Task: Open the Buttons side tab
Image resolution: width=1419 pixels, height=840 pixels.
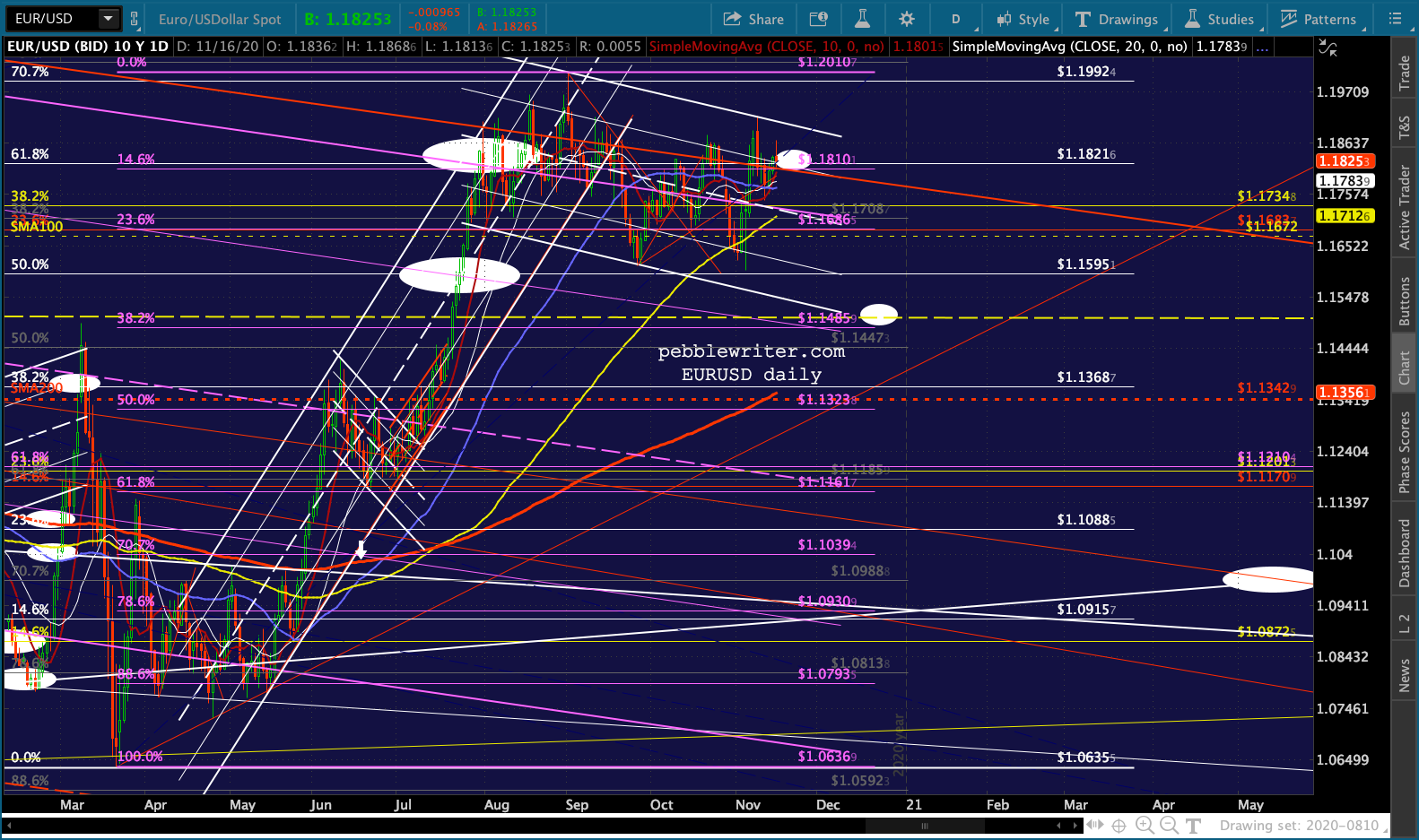Action: (1405, 300)
